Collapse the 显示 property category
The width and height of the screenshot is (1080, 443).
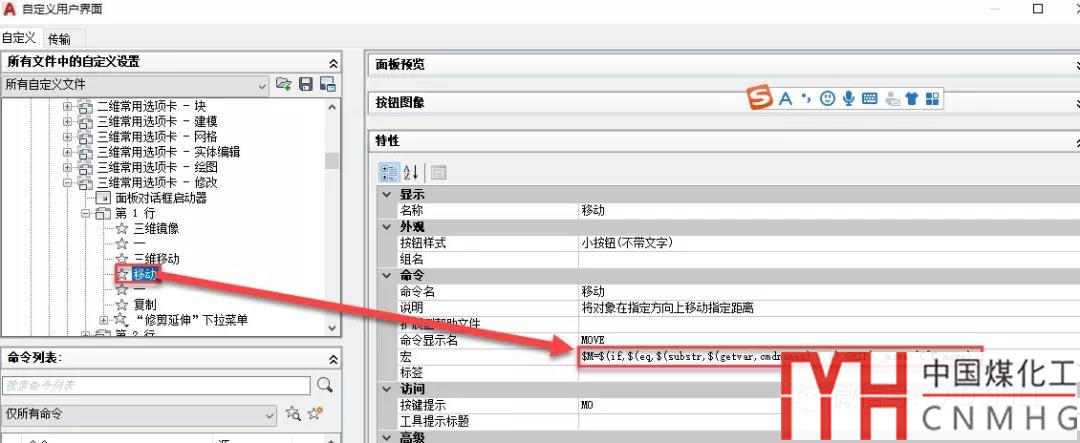[386, 195]
